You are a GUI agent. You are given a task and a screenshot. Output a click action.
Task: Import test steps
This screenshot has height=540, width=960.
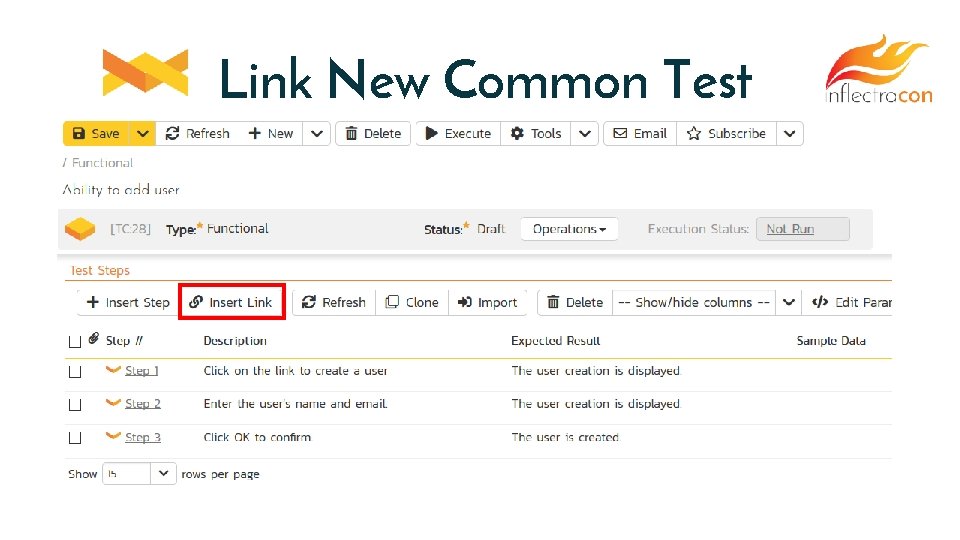pyautogui.click(x=488, y=302)
